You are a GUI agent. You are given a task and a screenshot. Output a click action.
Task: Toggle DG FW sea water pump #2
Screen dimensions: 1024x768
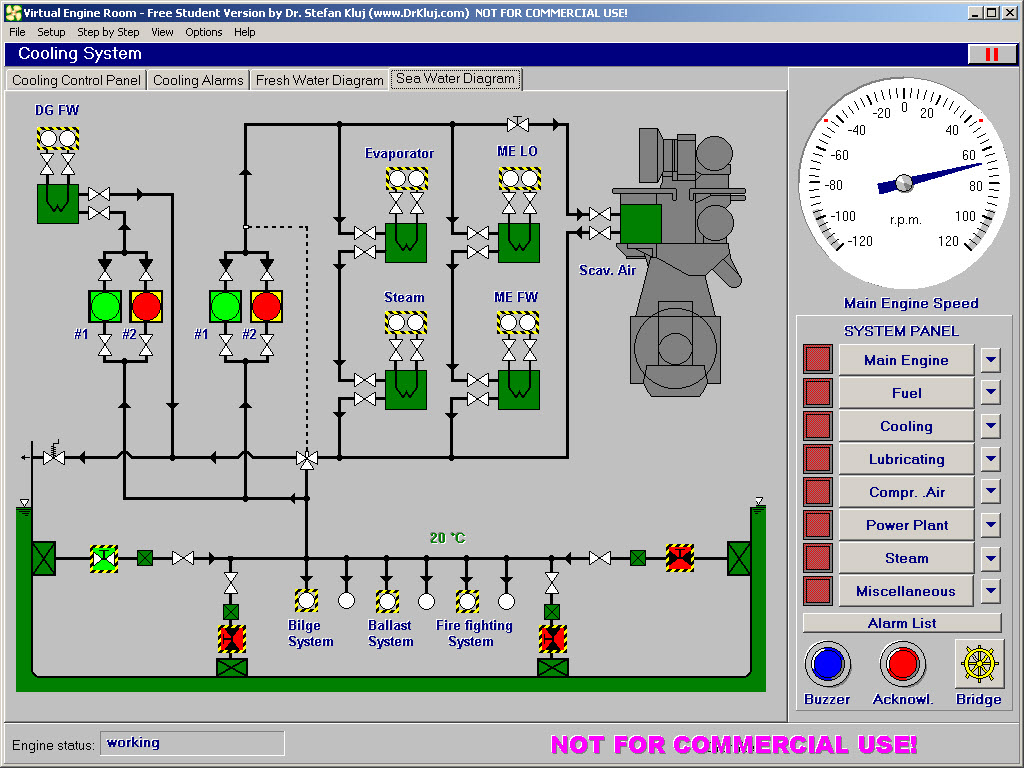[146, 305]
